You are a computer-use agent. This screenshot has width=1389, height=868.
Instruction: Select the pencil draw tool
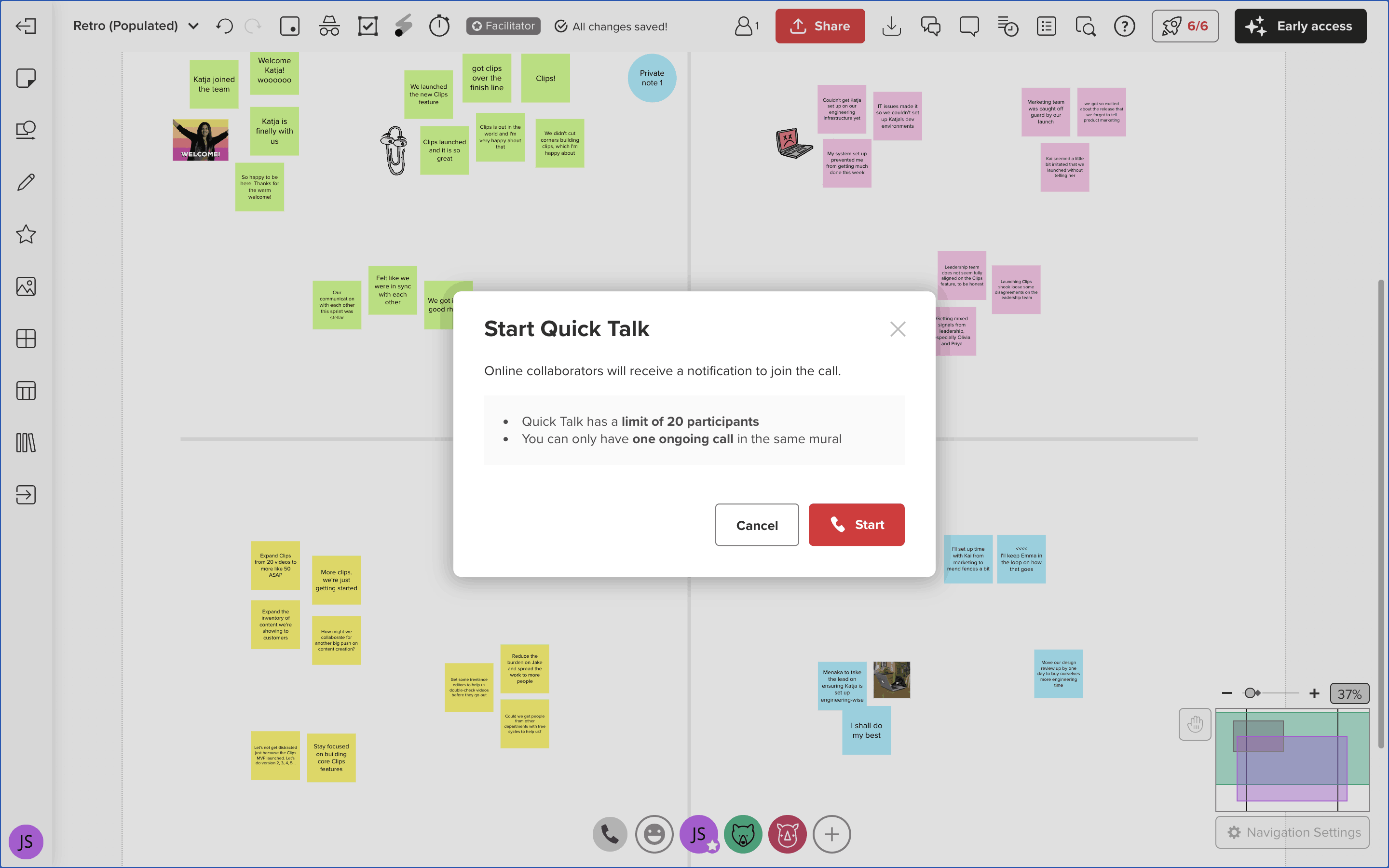(26, 183)
